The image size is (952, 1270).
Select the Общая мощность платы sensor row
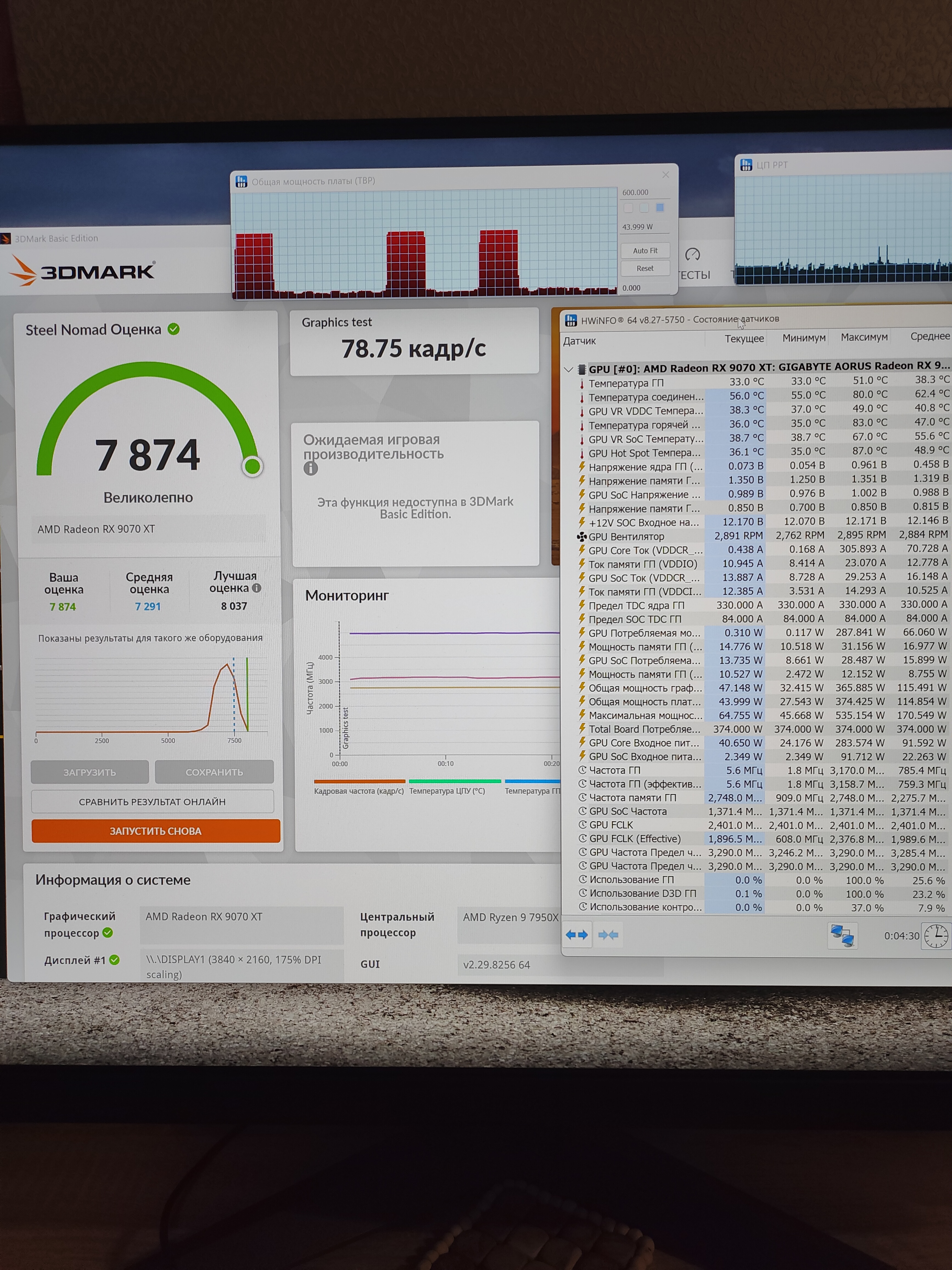[645, 701]
